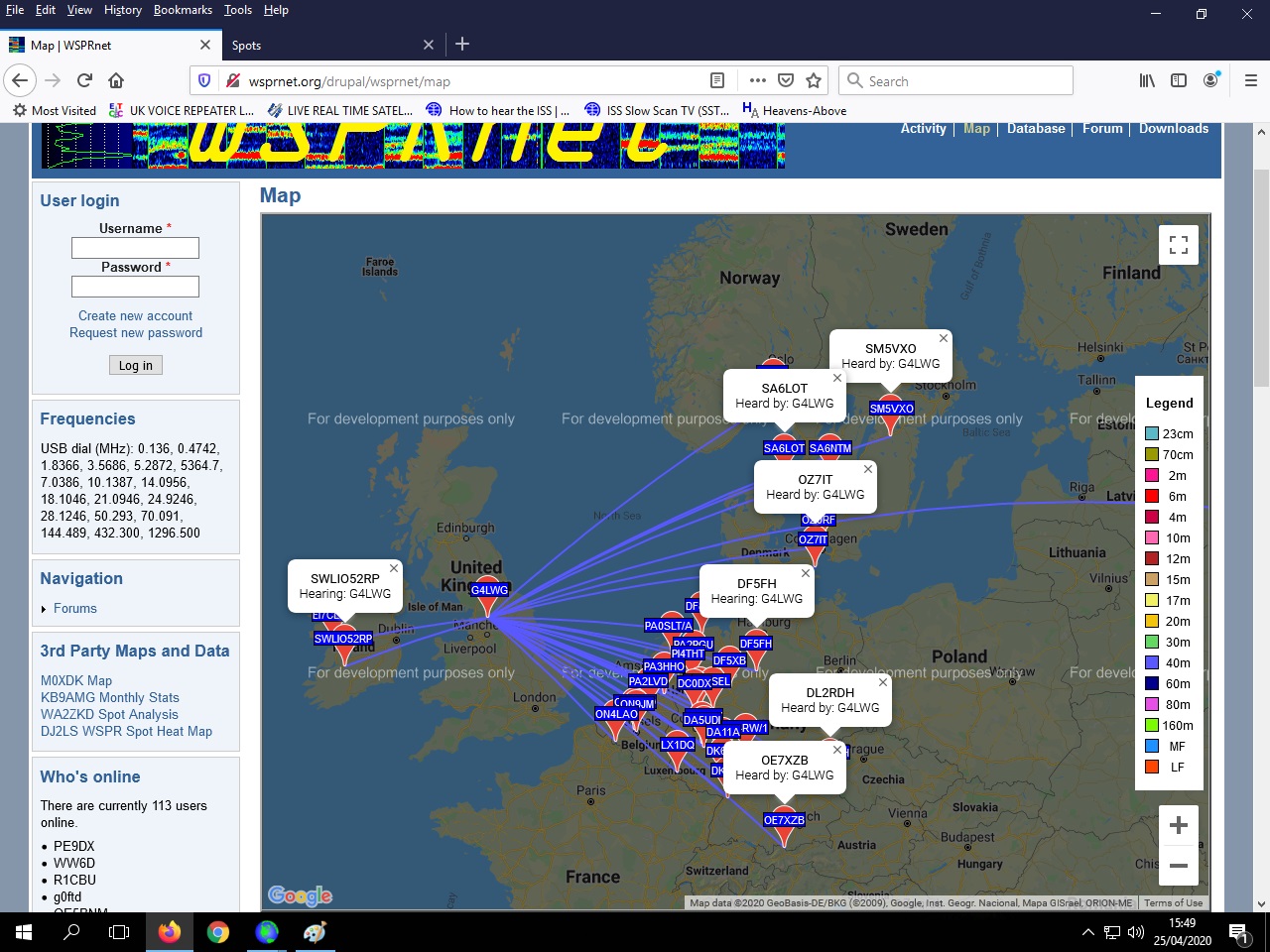Click into the Username input field

135,248
